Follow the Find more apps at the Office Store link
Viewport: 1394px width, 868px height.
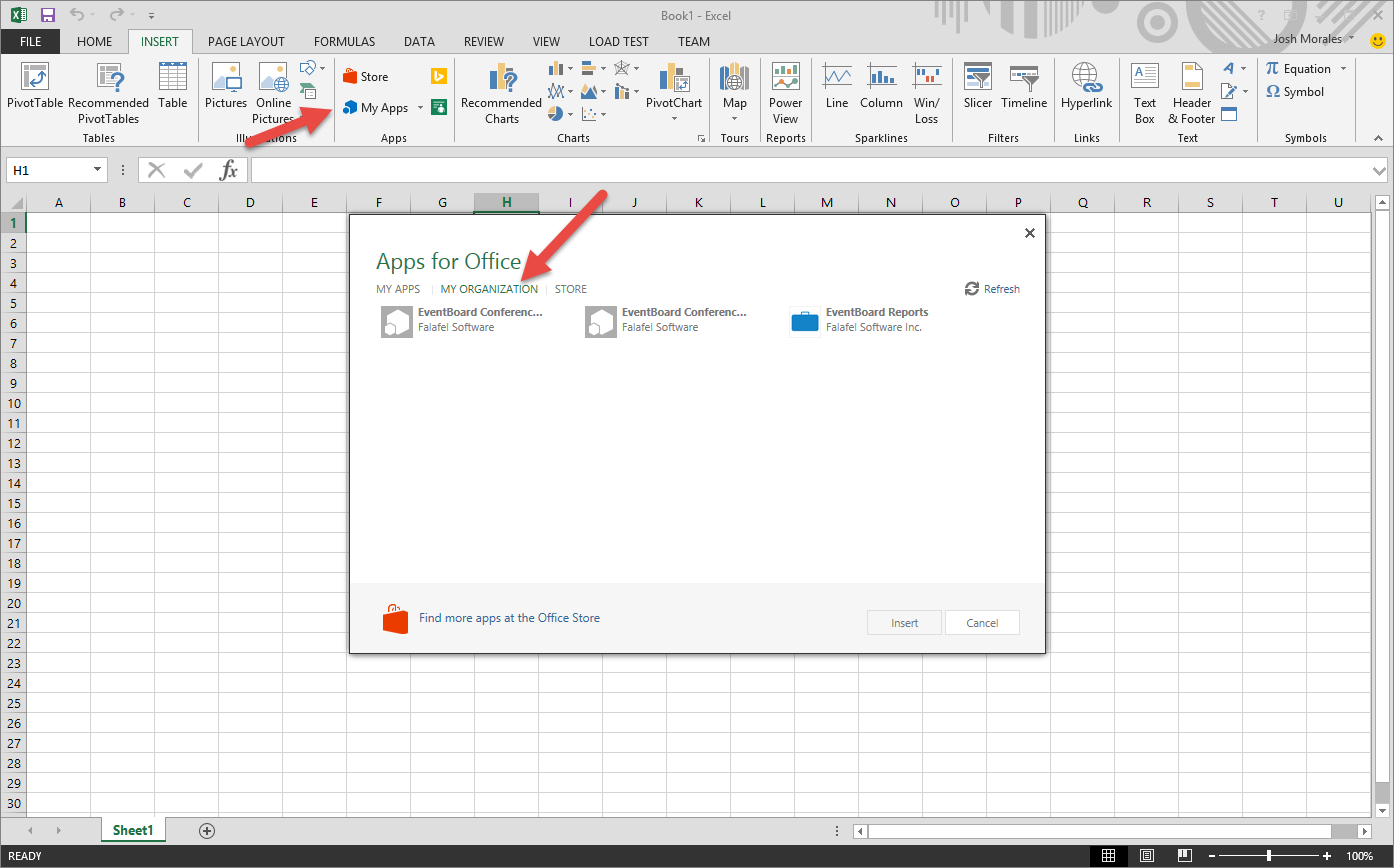(510, 618)
